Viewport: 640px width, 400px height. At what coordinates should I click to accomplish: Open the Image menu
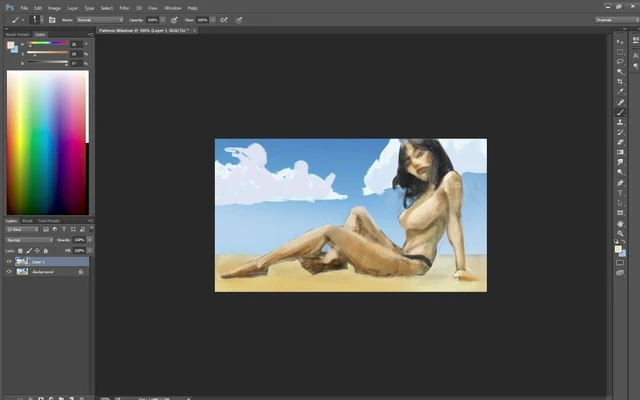coord(54,8)
